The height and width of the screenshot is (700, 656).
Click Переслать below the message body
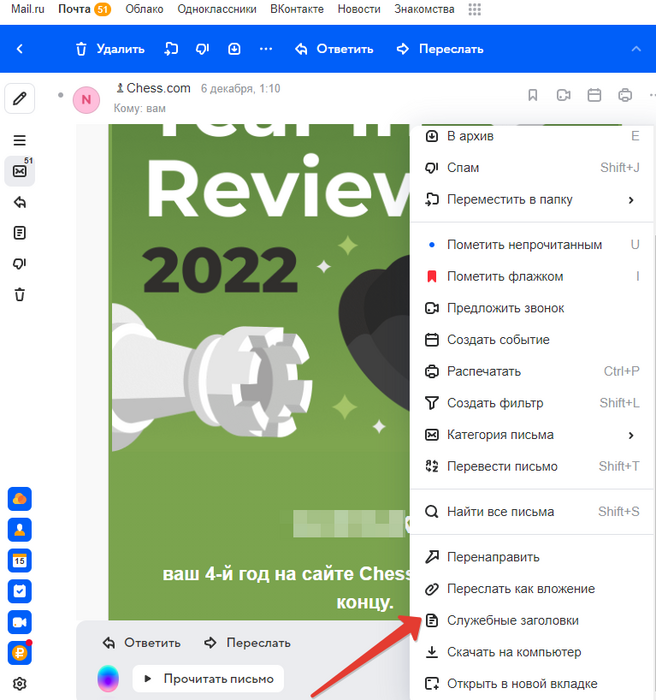tap(247, 643)
